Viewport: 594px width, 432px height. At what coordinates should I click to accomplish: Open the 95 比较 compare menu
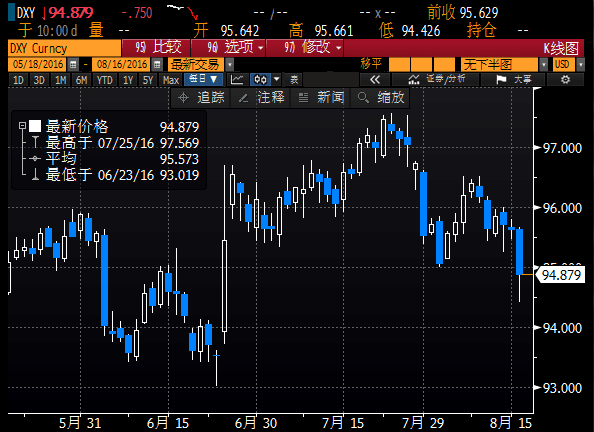click(x=157, y=48)
